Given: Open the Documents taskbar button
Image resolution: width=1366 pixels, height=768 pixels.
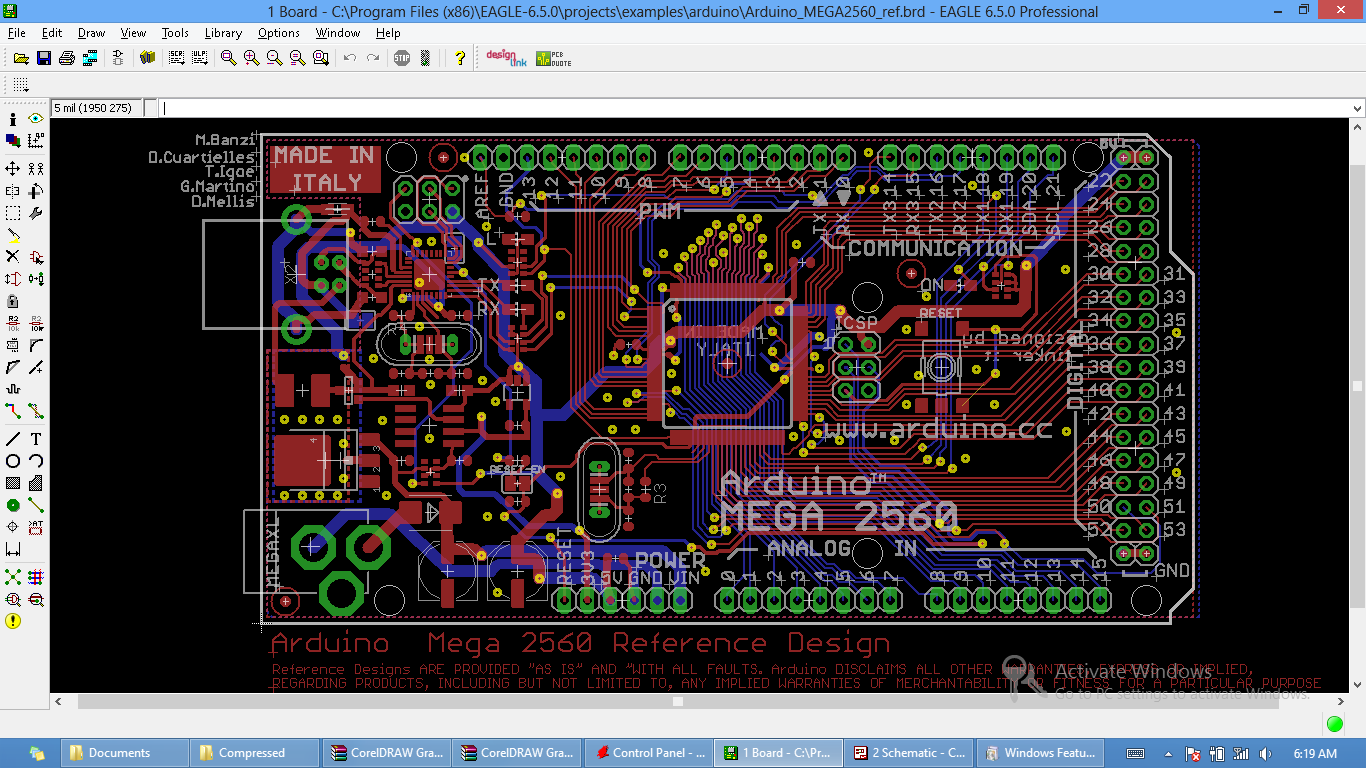Looking at the screenshot, I should click(x=125, y=753).
